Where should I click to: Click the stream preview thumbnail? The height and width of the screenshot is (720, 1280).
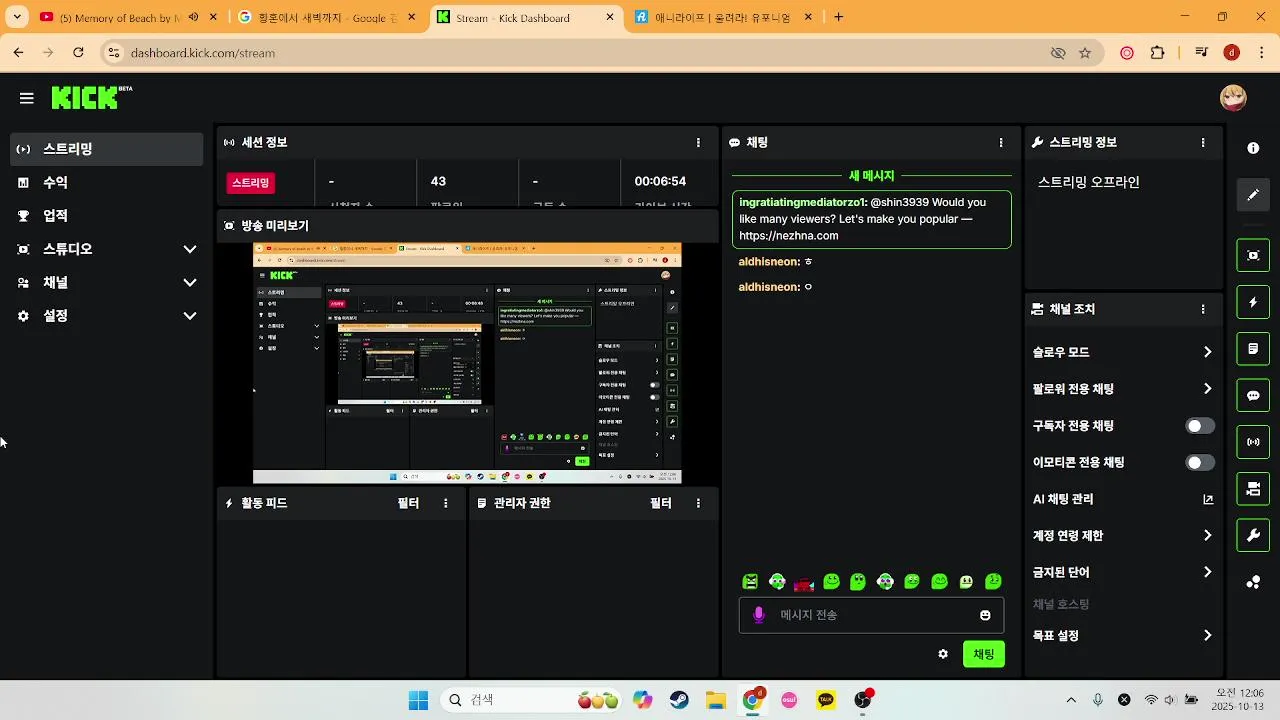coord(467,364)
